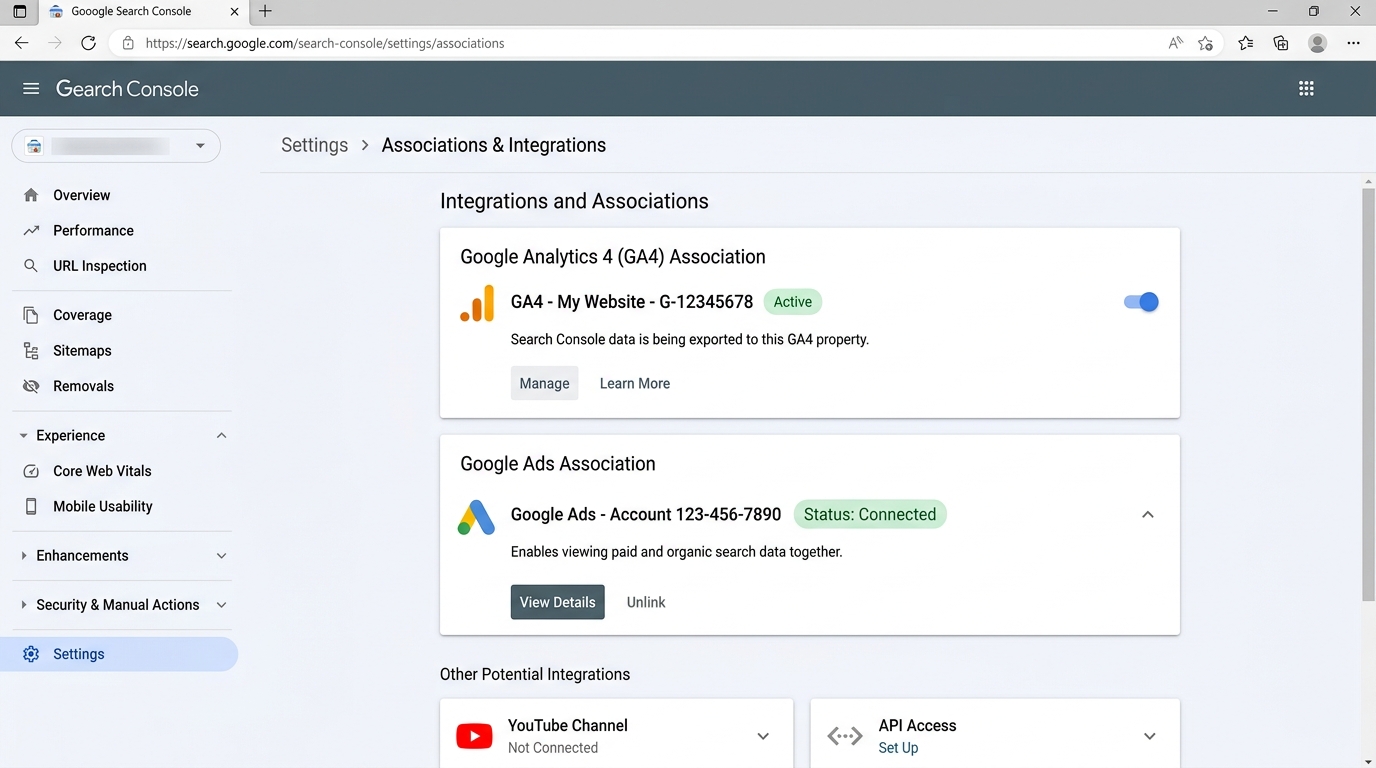Viewport: 1376px width, 768px height.
Task: Refresh the browser page
Action: click(88, 43)
